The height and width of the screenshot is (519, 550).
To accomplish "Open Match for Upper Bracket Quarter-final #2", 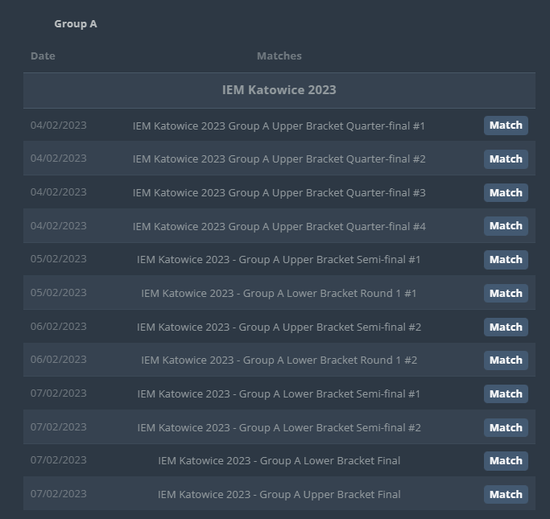I will click(506, 159).
